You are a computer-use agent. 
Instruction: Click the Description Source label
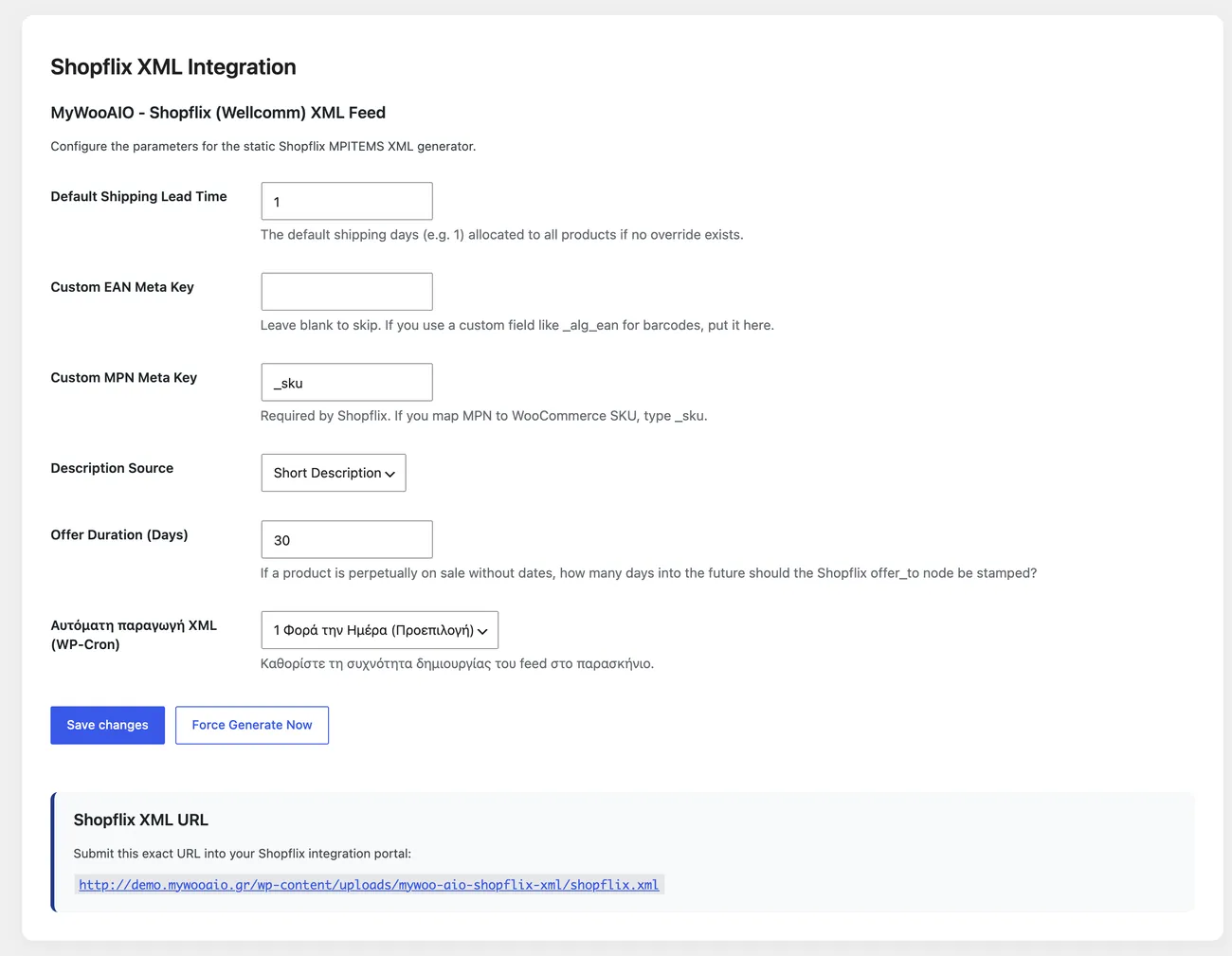pyautogui.click(x=112, y=468)
